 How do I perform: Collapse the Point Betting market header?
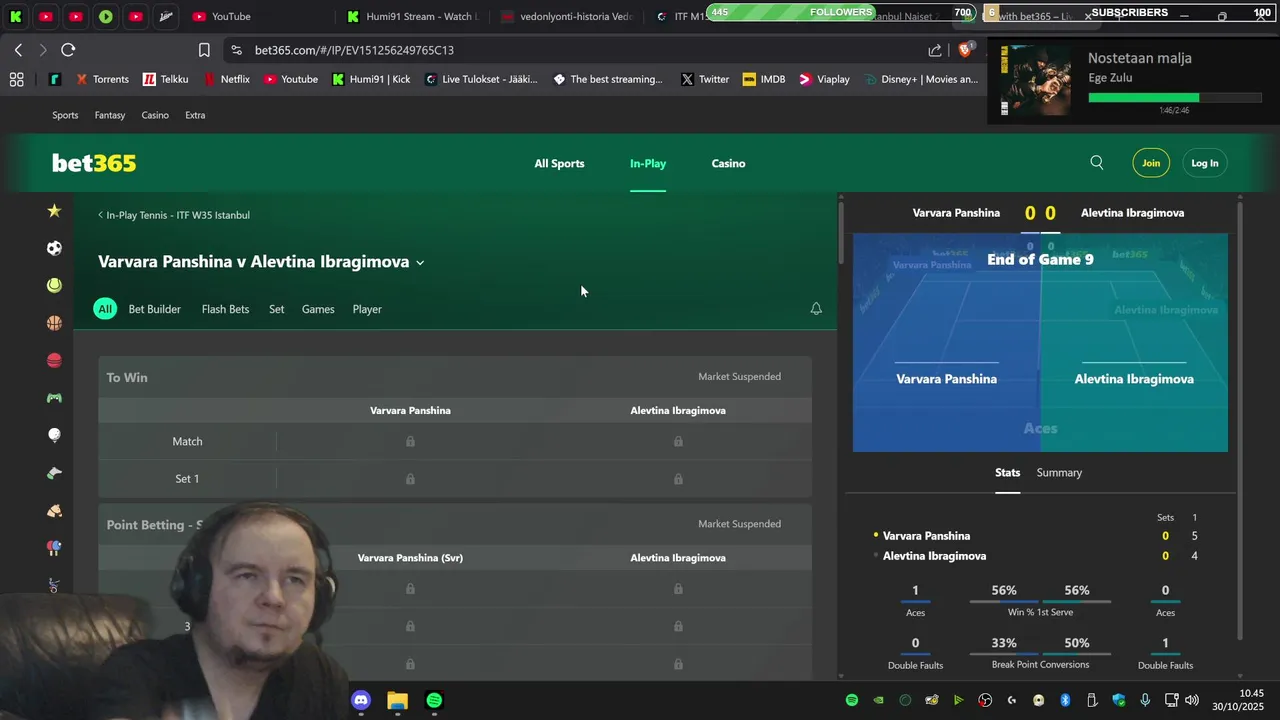coord(455,524)
